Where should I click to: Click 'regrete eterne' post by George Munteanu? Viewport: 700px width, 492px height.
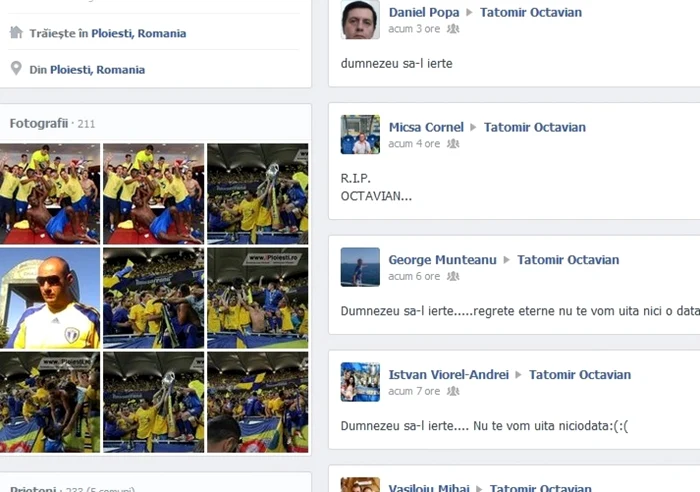click(520, 311)
